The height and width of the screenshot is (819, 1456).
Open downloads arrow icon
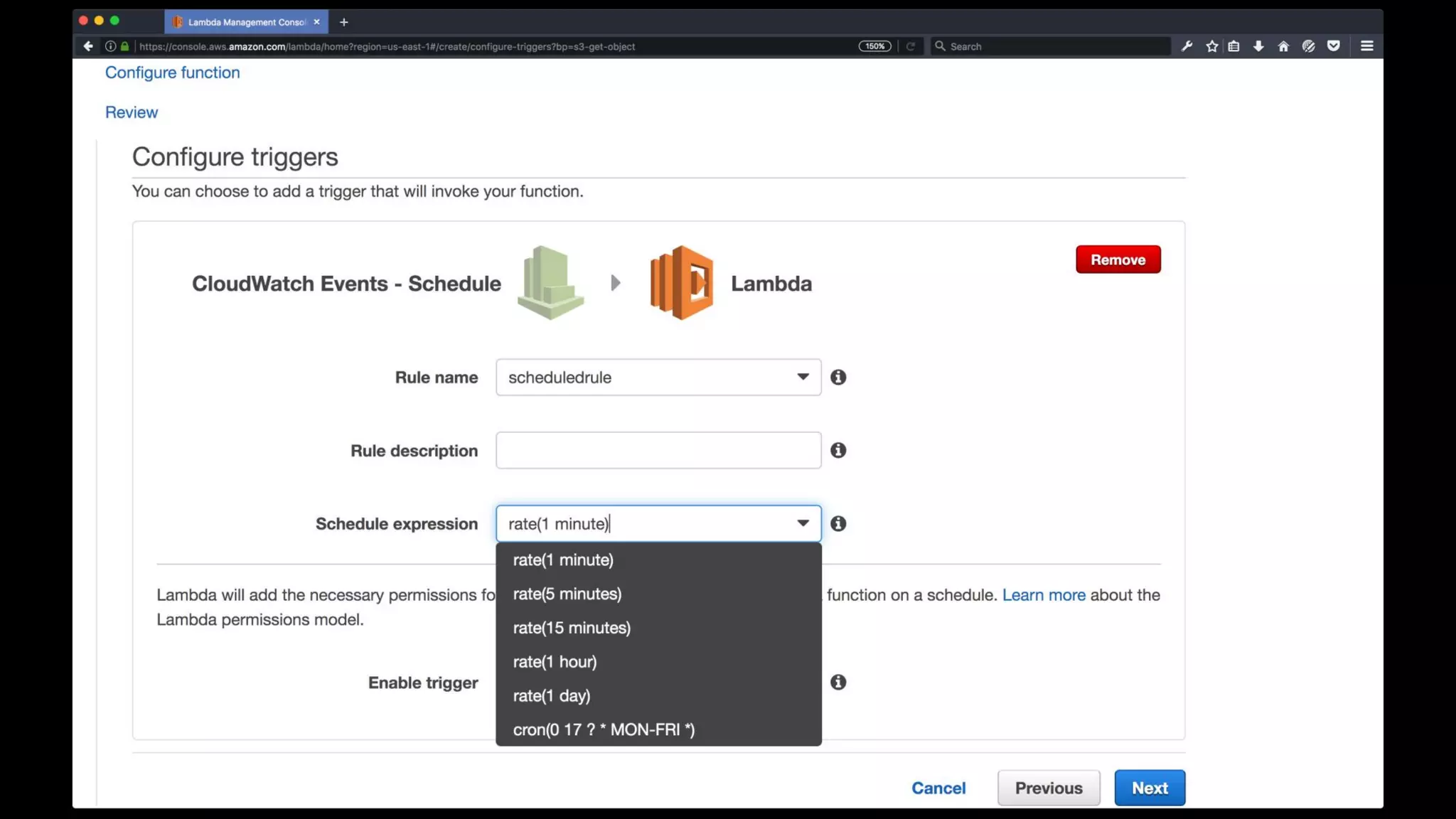[1258, 46]
